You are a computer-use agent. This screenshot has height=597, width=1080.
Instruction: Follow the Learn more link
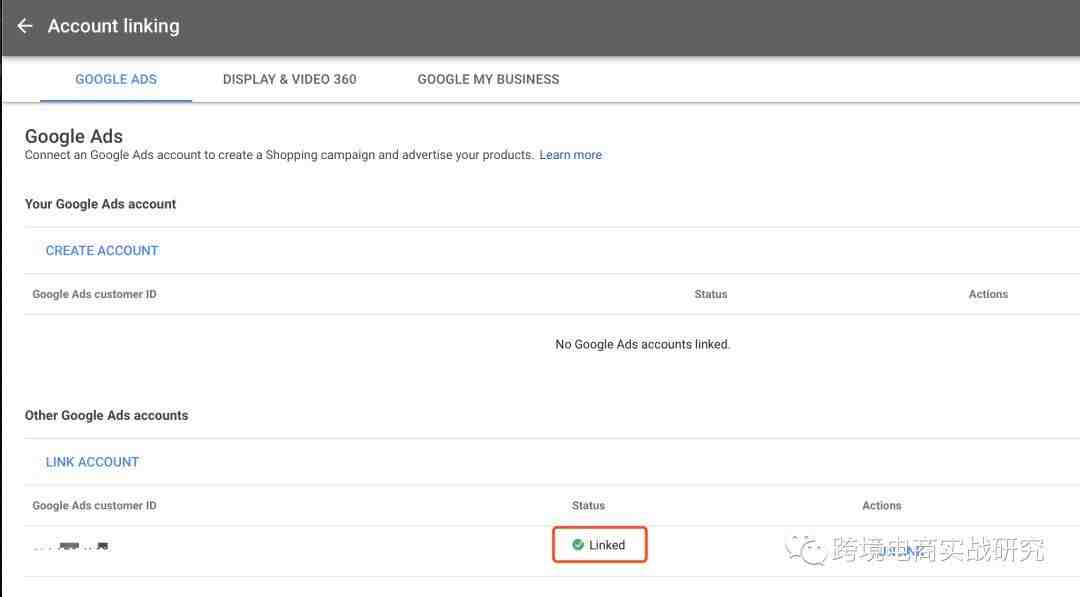(570, 155)
